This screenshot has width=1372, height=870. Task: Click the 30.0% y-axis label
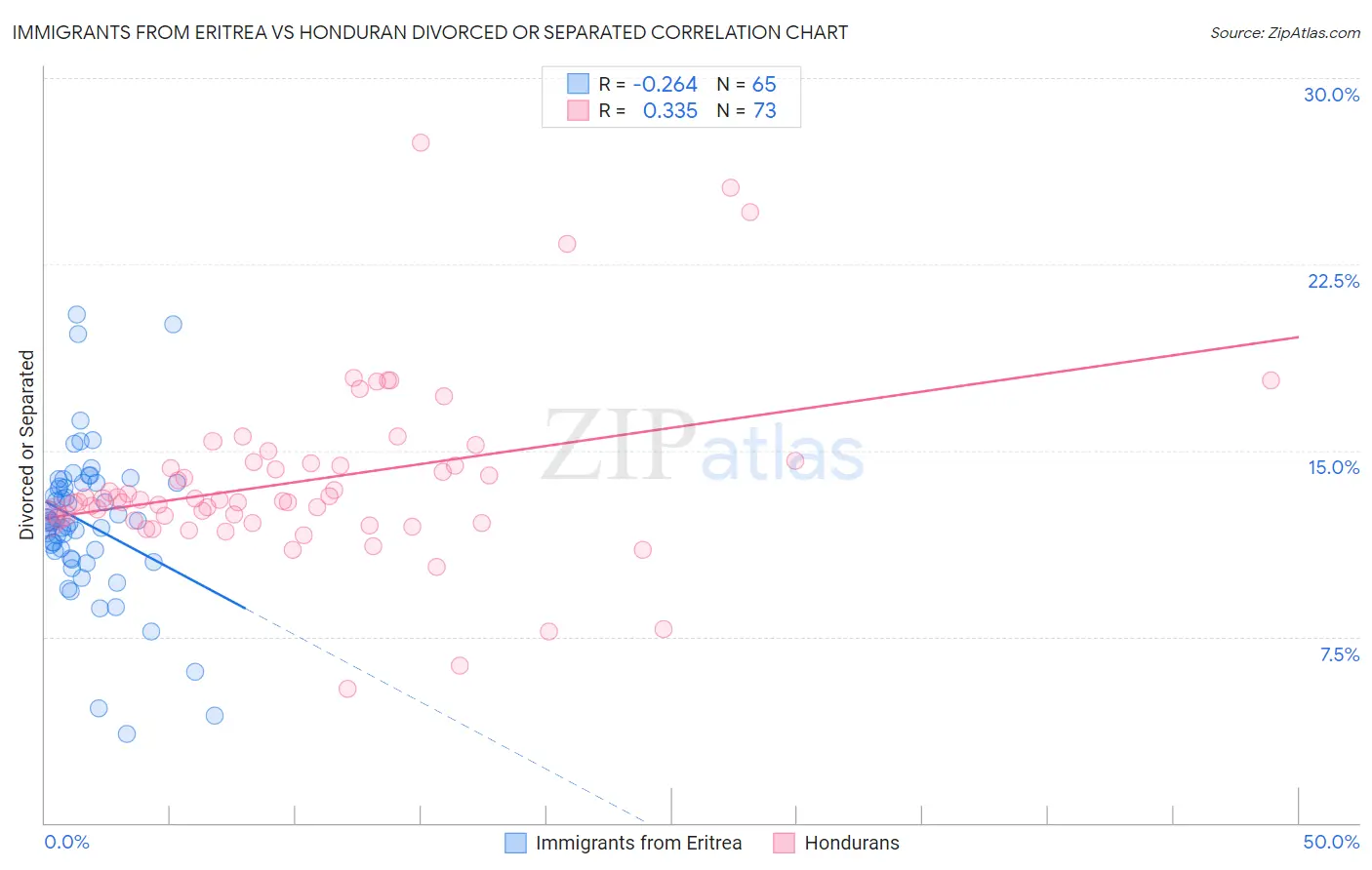1331,95
